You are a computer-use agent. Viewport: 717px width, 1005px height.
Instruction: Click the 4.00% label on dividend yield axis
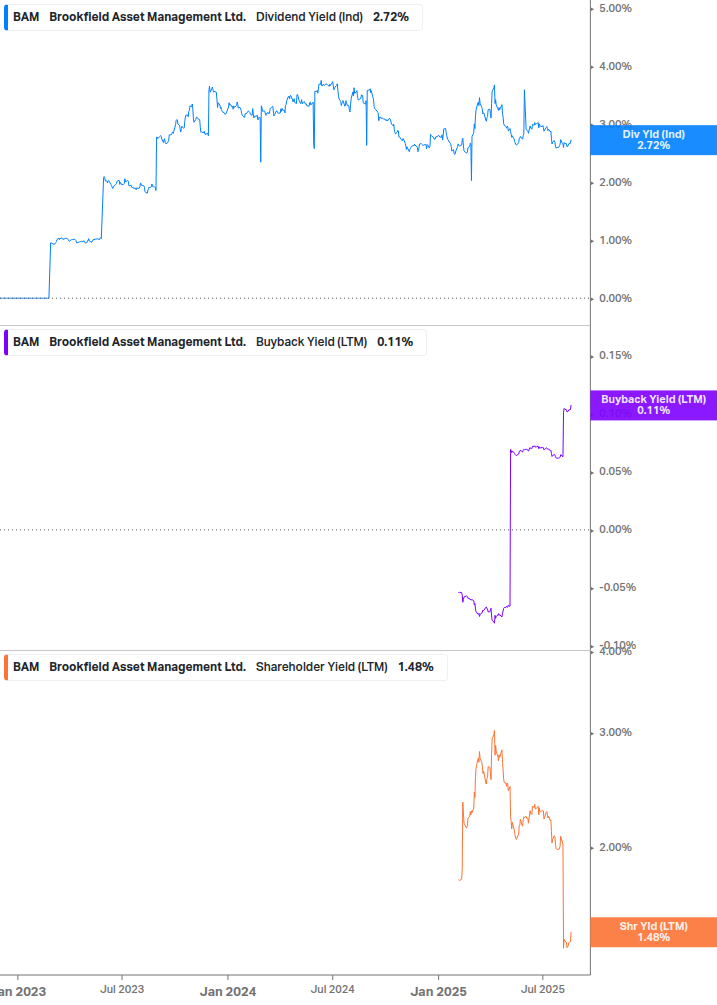click(x=615, y=67)
